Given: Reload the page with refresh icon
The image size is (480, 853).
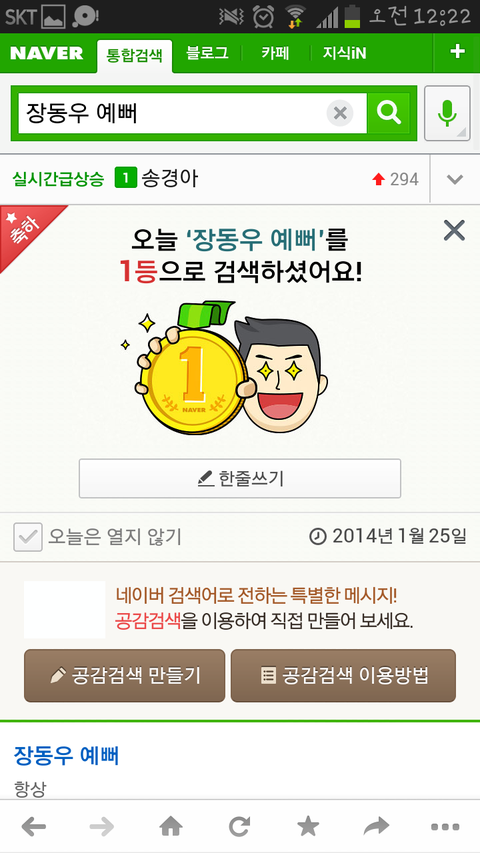Looking at the screenshot, I should coord(239,827).
